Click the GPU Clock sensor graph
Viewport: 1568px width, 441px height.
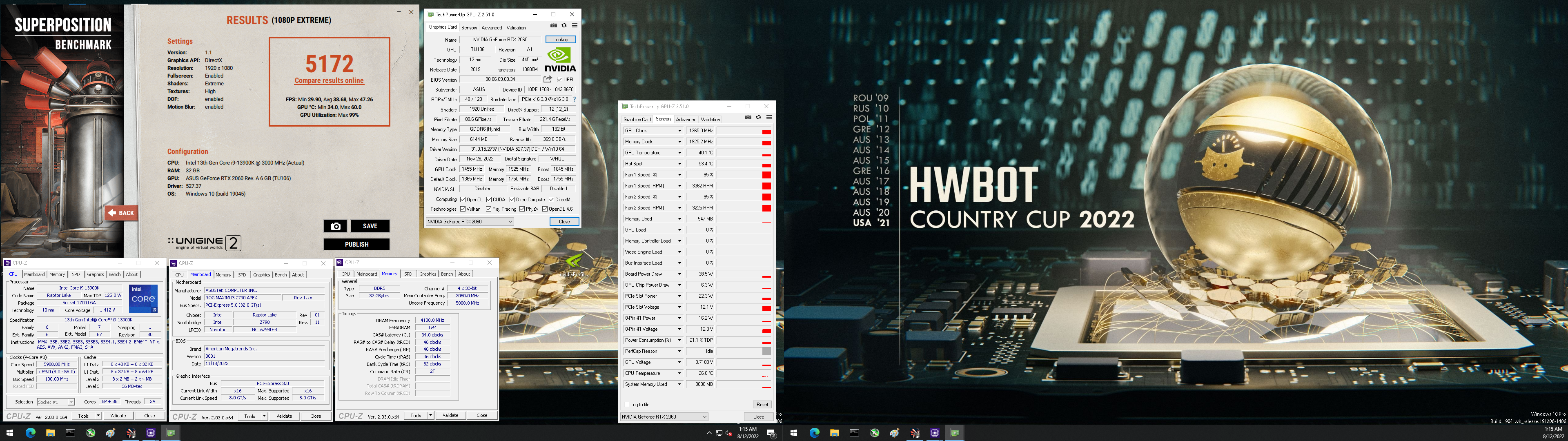click(744, 131)
